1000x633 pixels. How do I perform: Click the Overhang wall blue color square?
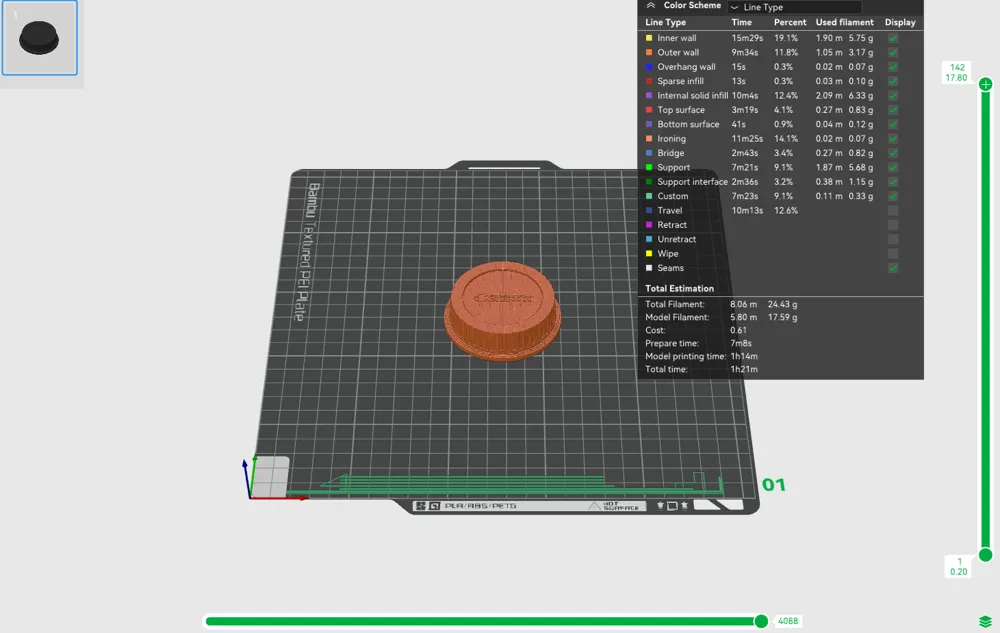point(650,67)
